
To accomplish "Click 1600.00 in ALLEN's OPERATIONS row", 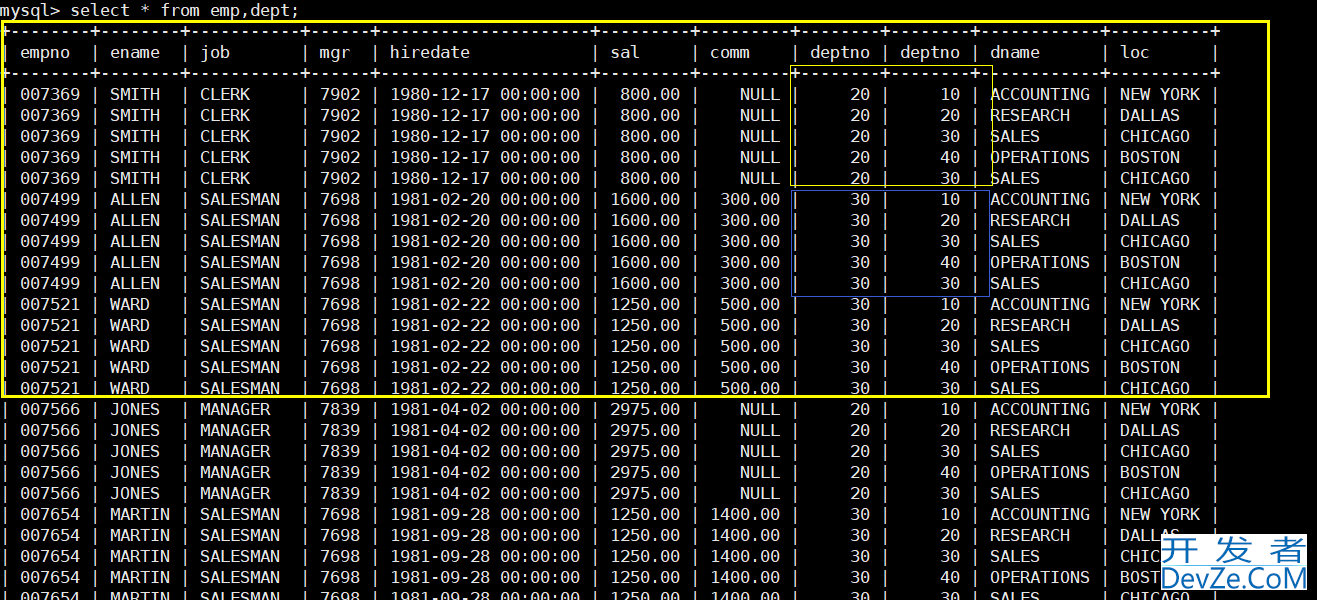I will tap(645, 262).
